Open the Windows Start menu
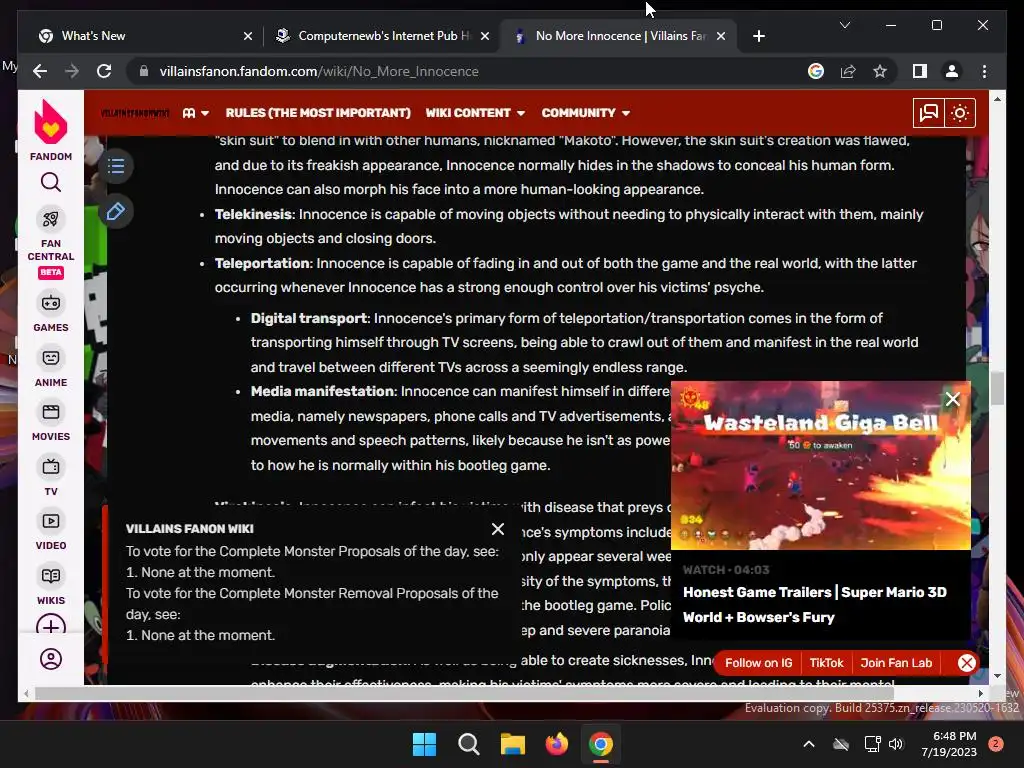The width and height of the screenshot is (1024, 768). click(x=424, y=744)
